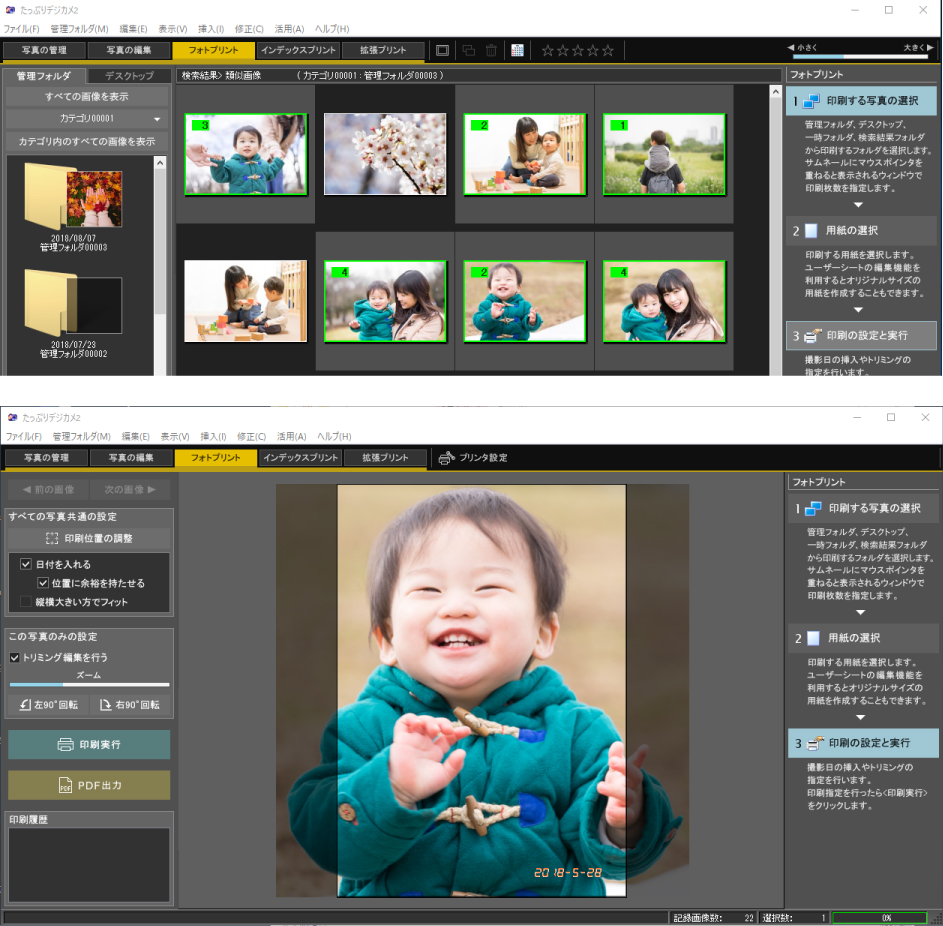Rotate the photo left 90° (左90°回転)

[48, 705]
